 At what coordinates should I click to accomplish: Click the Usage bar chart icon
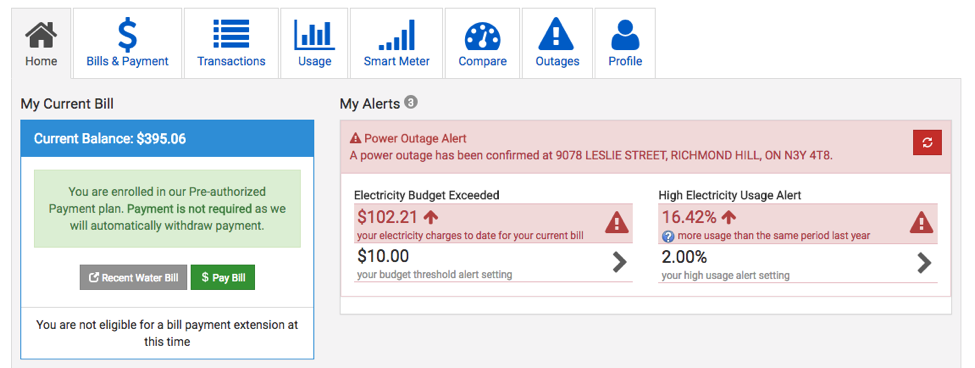pyautogui.click(x=315, y=35)
